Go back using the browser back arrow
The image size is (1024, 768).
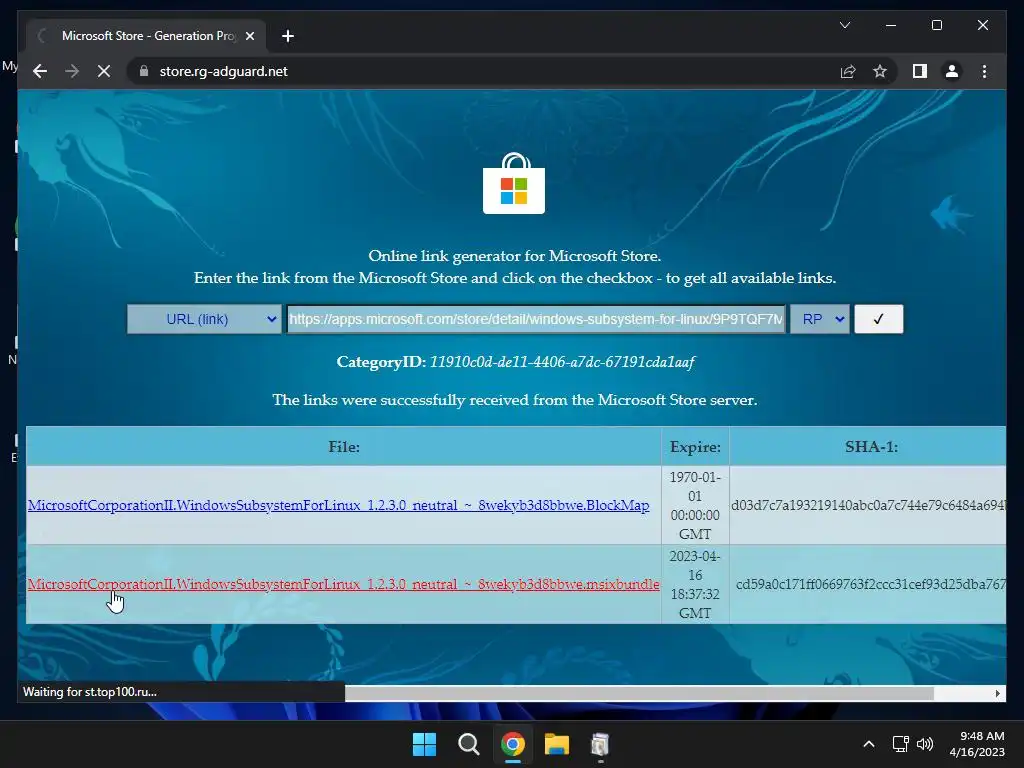[x=40, y=71]
